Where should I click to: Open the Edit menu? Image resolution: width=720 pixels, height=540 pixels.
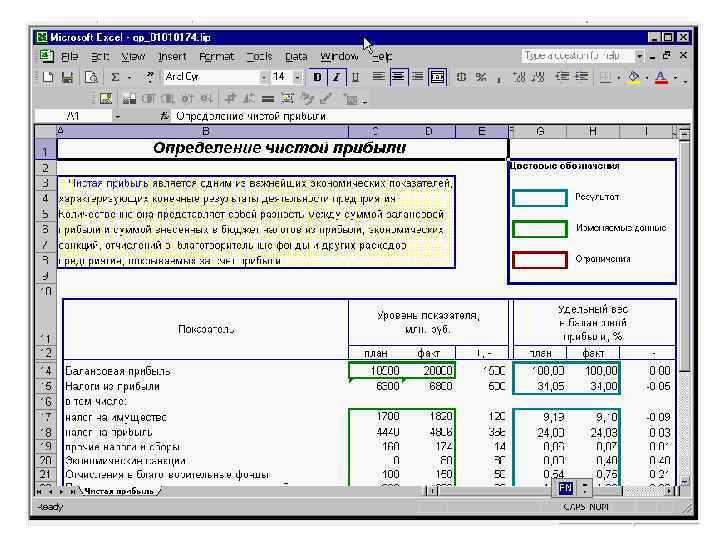pos(100,56)
